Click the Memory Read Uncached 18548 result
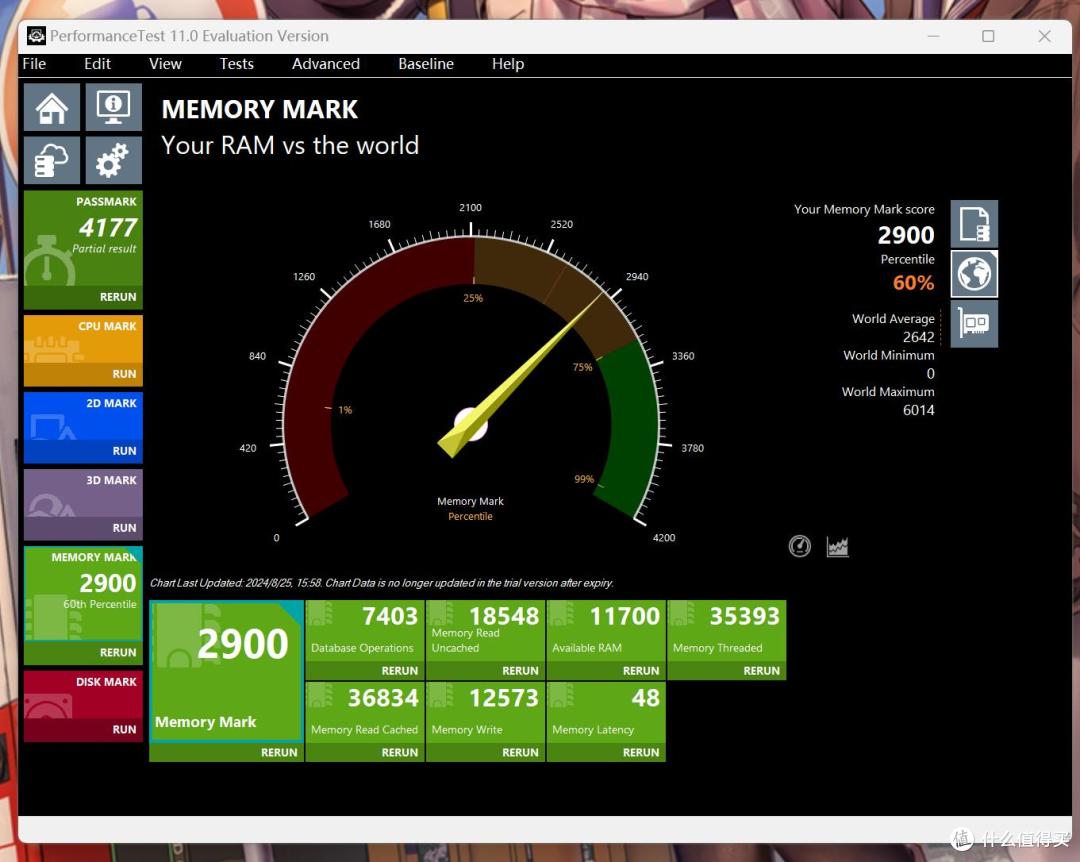The image size is (1080, 862). [485, 630]
